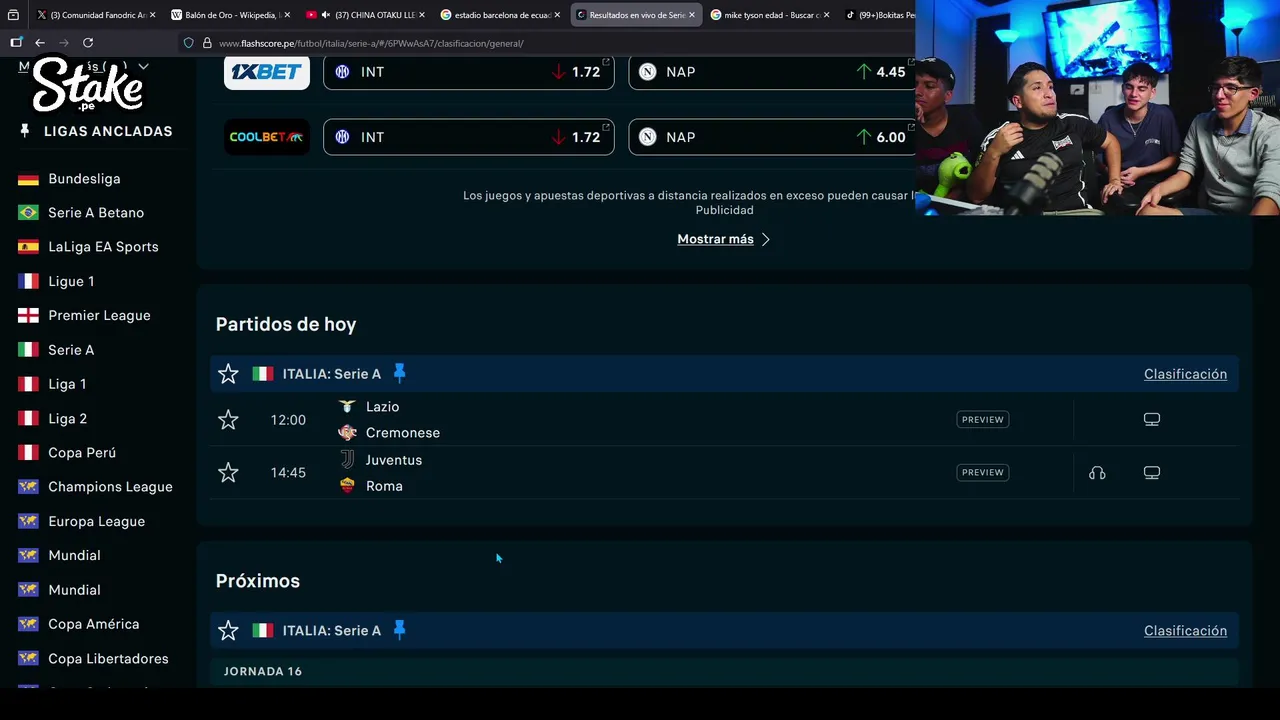Click the padlock site security icon

tap(207, 43)
